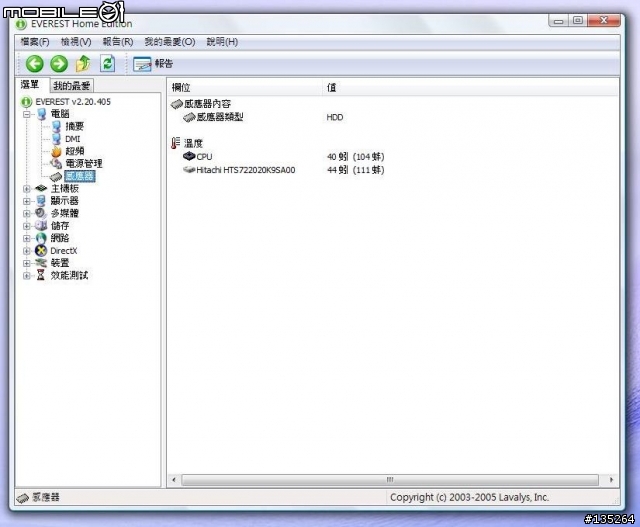Expand the 儲存 tree node
This screenshot has width=640, height=527.
pyautogui.click(x=27, y=226)
